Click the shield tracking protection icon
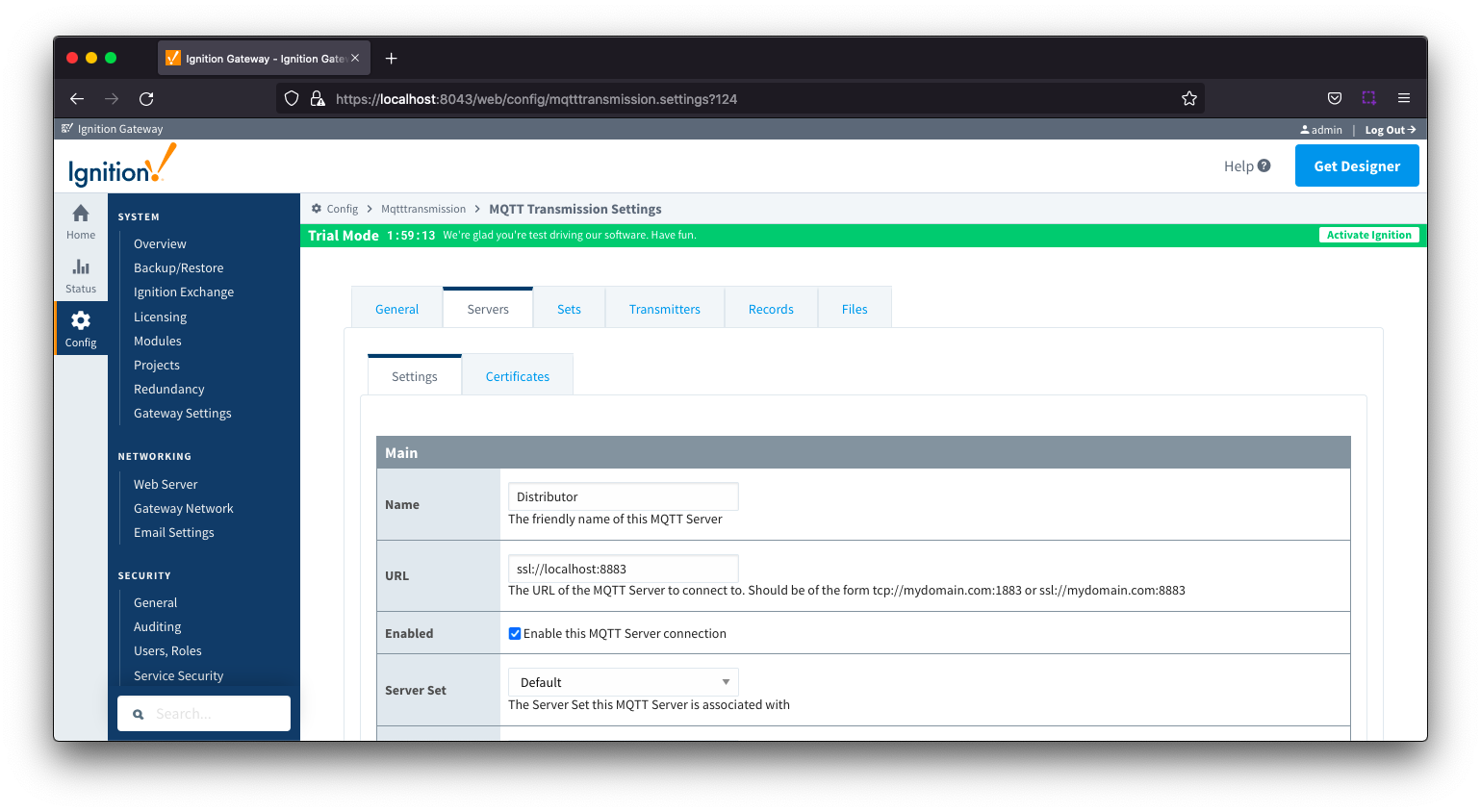1481x812 pixels. [292, 98]
